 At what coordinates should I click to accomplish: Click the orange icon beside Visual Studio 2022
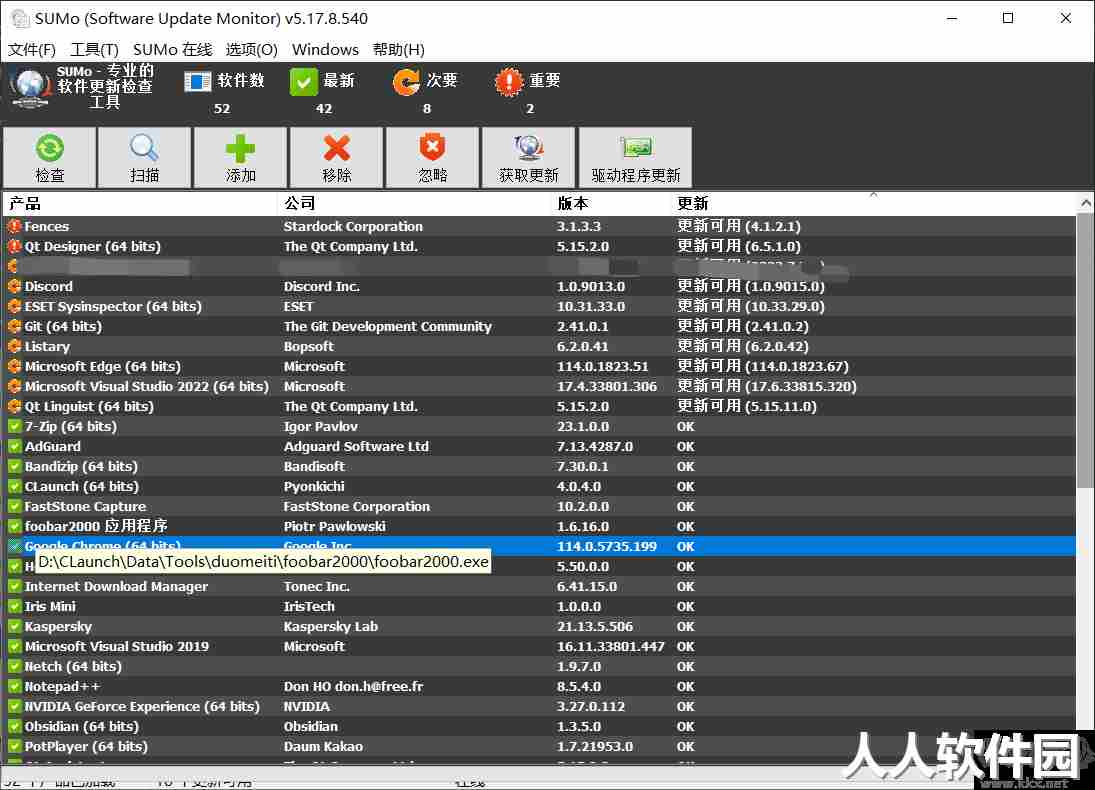point(14,386)
